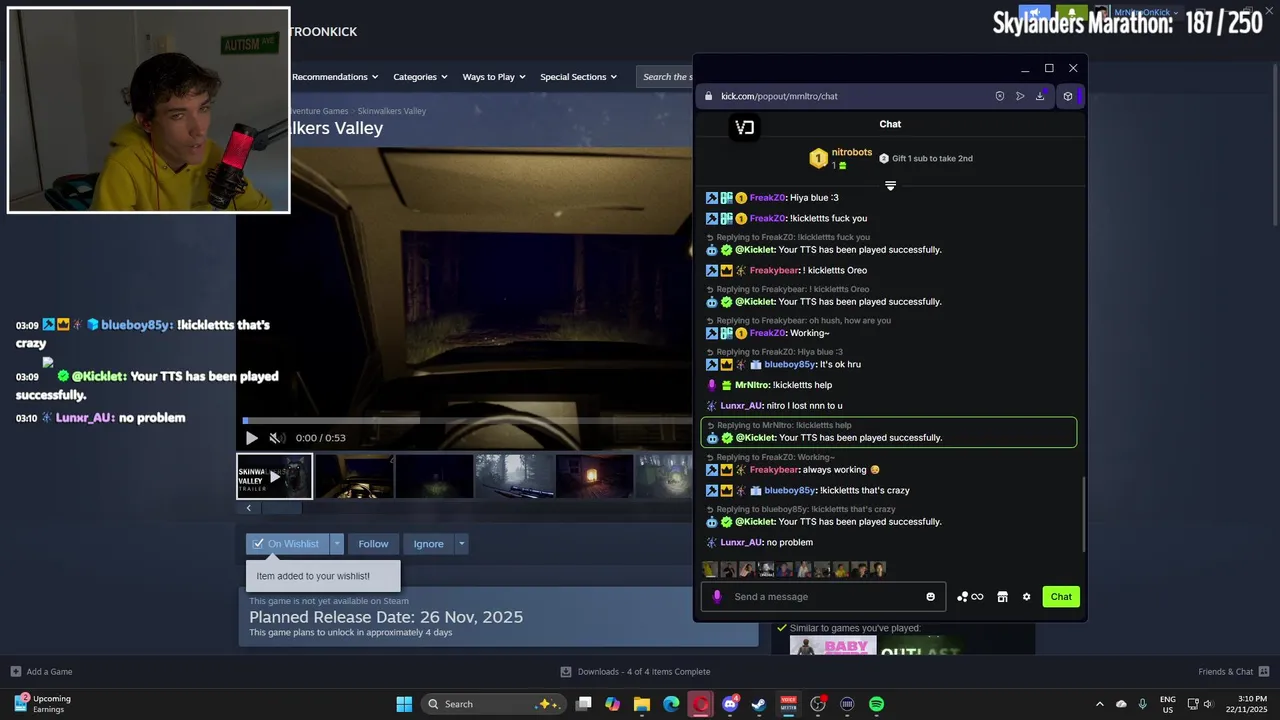
Task: Open the second screenshot thumbnail with car interior
Action: point(354,476)
